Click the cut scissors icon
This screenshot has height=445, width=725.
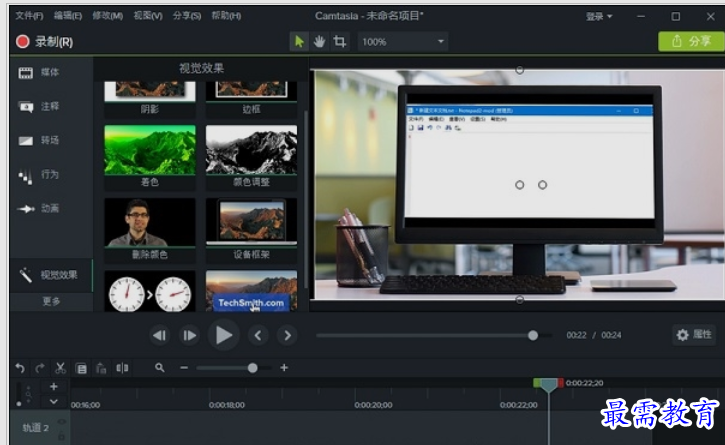tap(60, 368)
